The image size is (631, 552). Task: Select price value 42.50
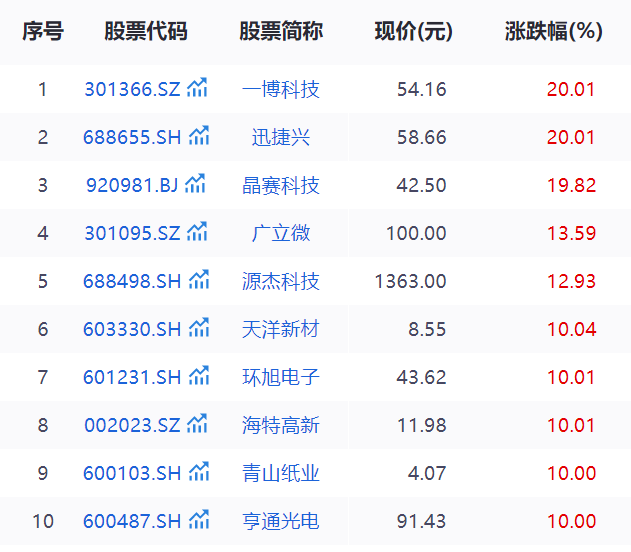click(421, 185)
